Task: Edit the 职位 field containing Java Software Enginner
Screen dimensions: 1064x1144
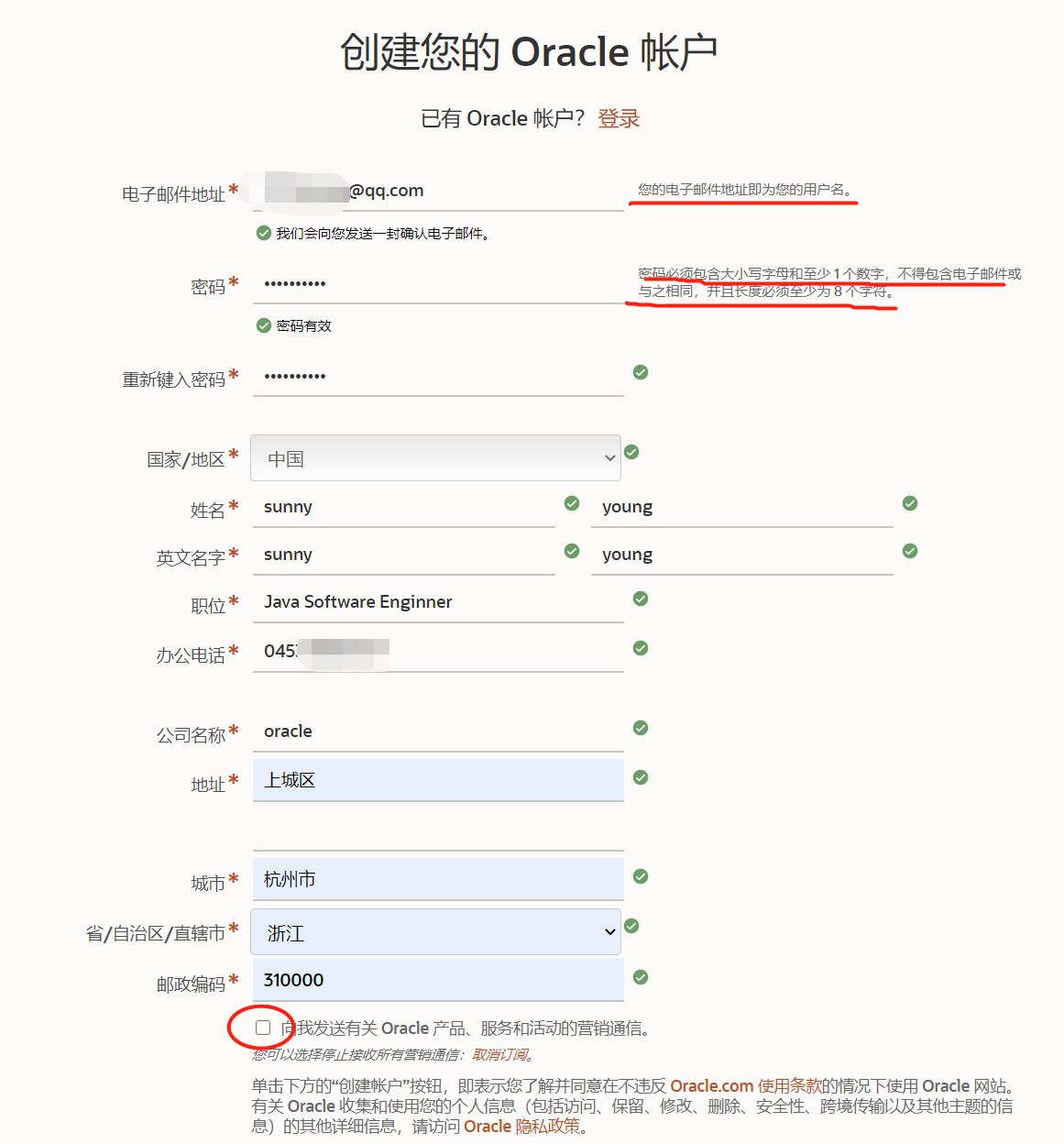Action: coord(438,602)
